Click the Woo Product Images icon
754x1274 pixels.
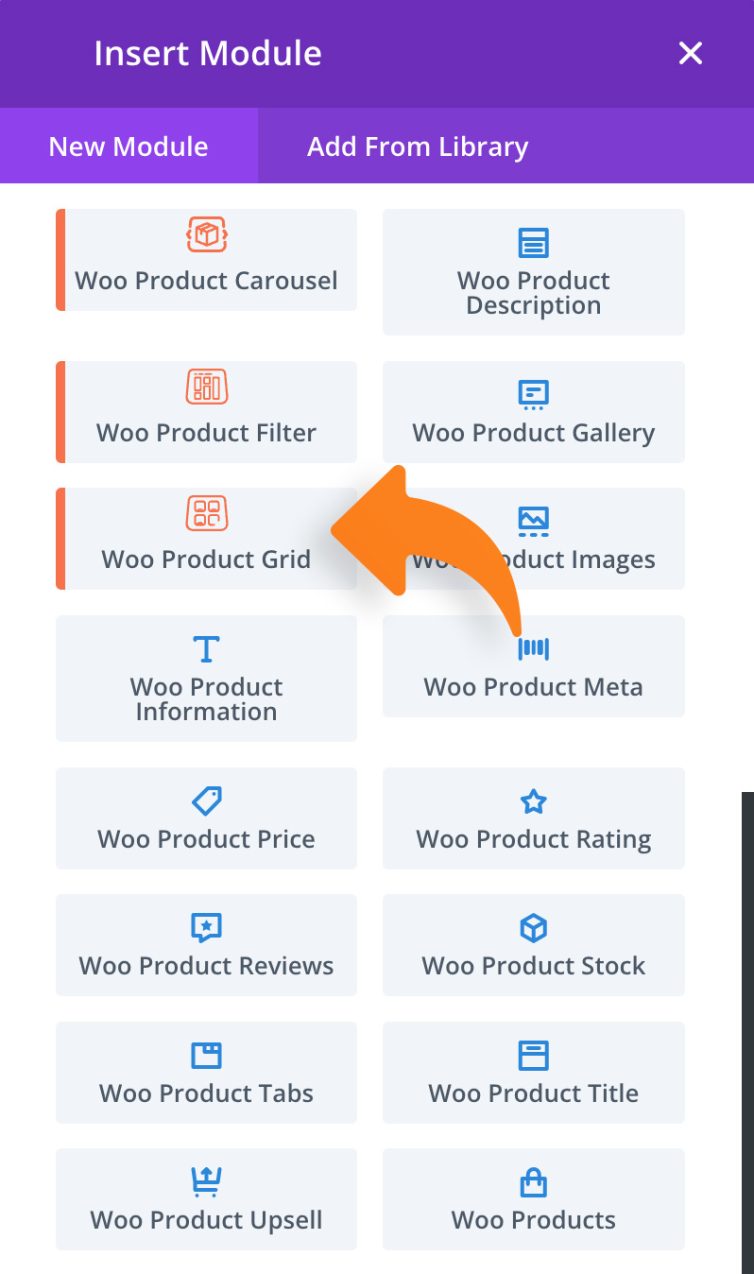pyautogui.click(x=533, y=520)
